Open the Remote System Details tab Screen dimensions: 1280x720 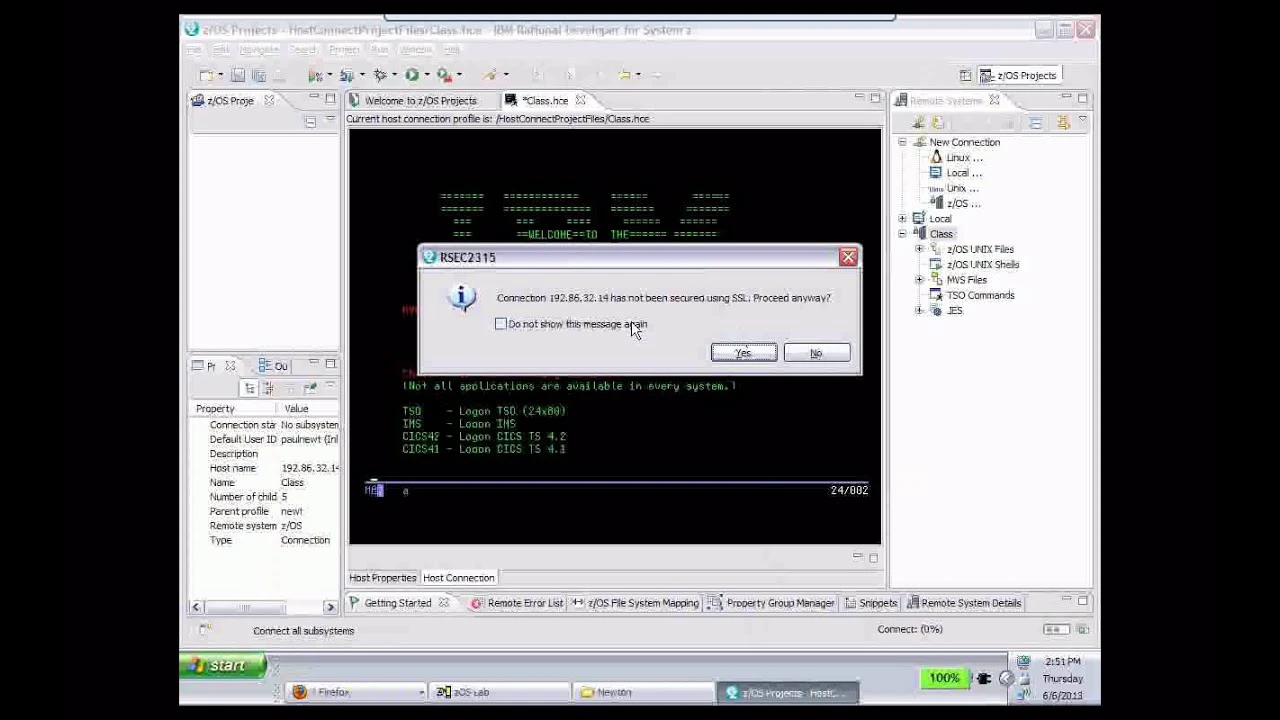(963, 603)
